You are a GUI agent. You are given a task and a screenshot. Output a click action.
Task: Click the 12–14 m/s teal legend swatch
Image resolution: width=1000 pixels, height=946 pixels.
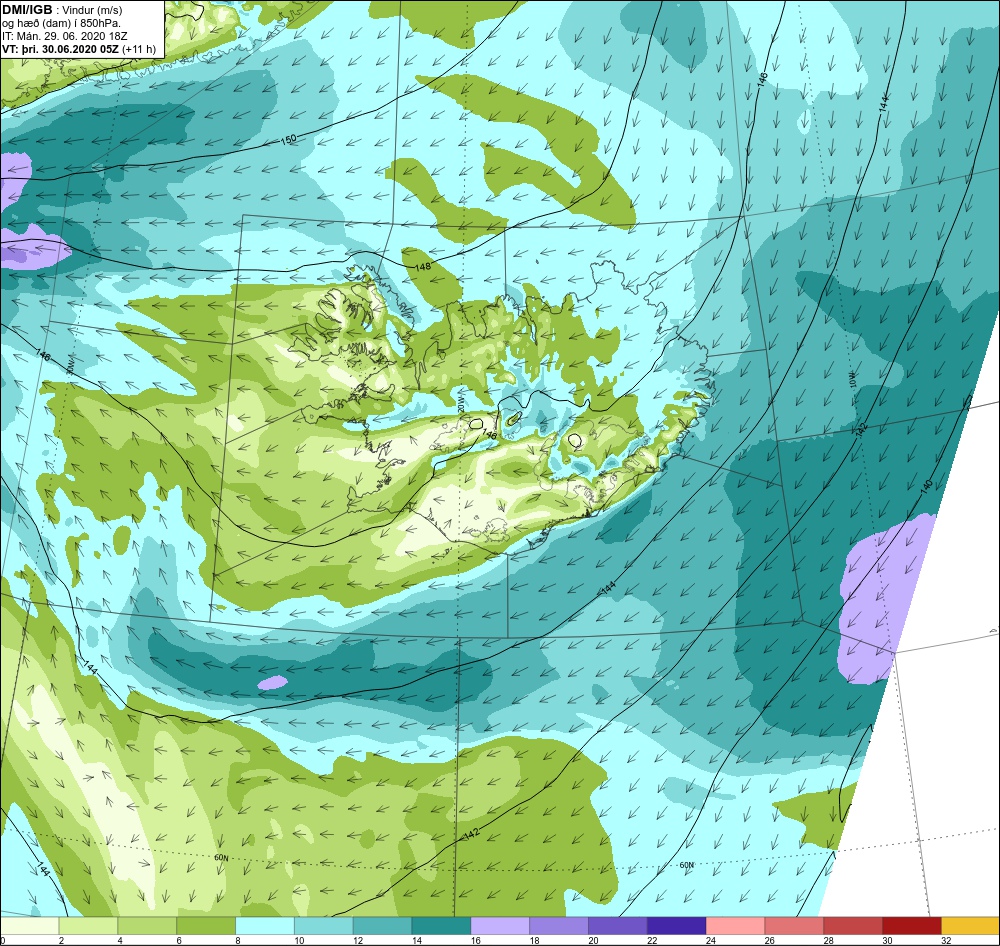[x=382, y=926]
